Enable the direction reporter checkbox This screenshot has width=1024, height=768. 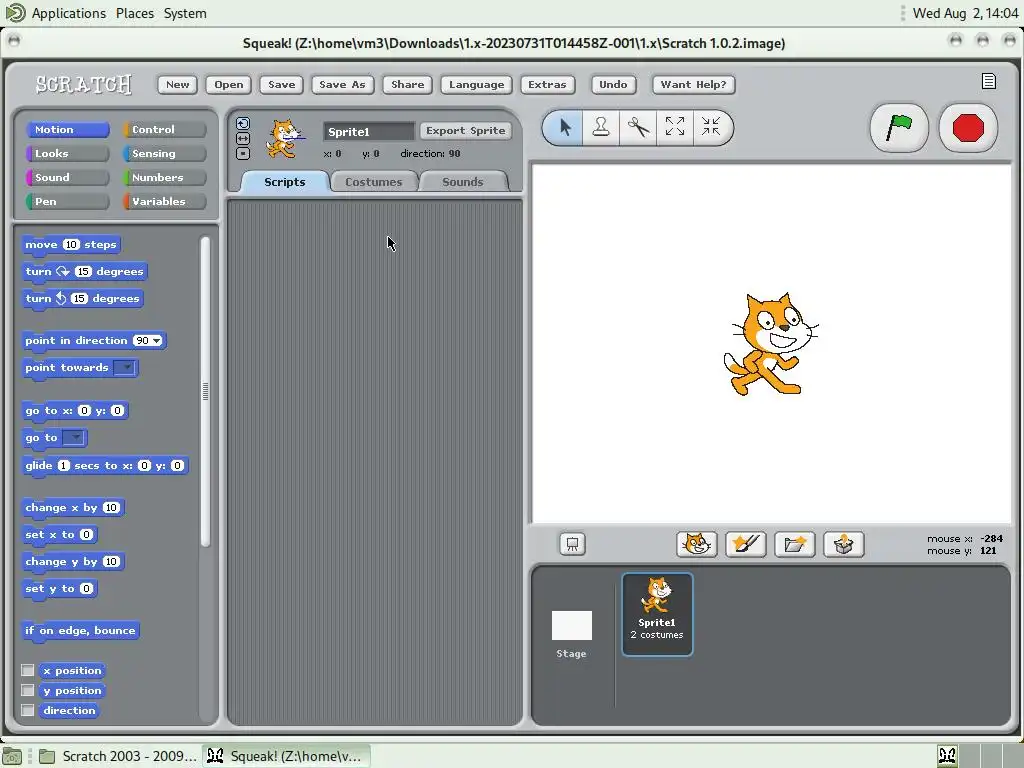[x=27, y=710]
